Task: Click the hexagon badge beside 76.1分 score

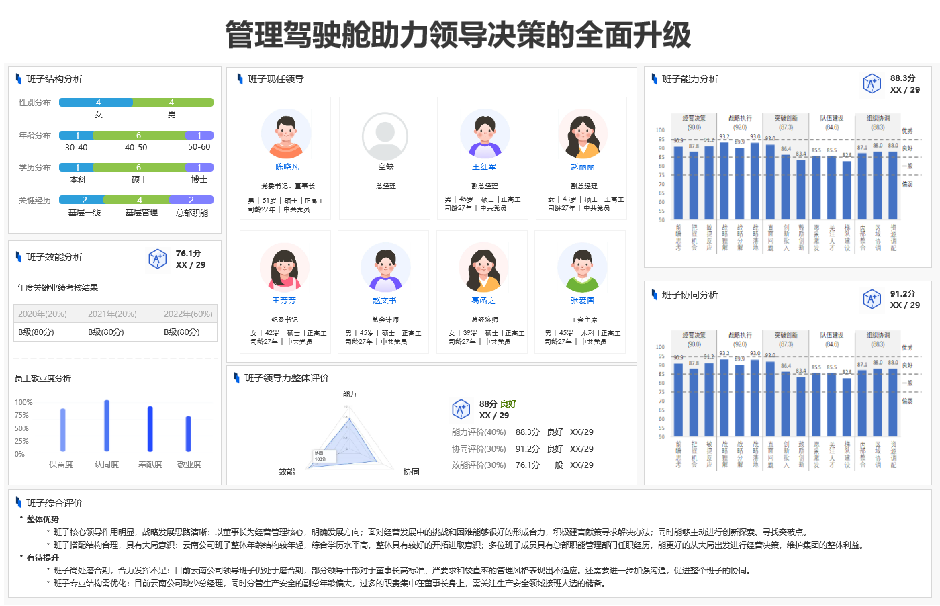Action: click(157, 259)
